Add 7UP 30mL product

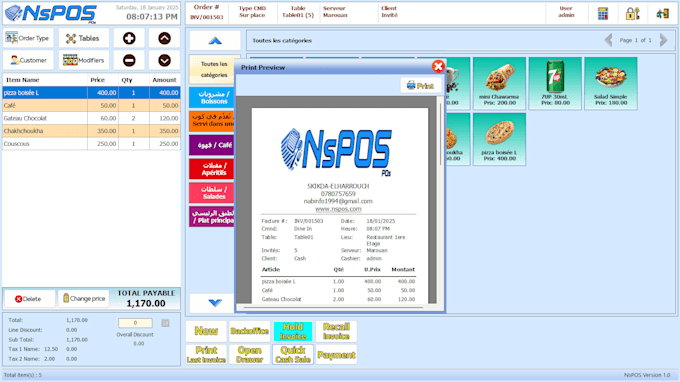coord(555,83)
